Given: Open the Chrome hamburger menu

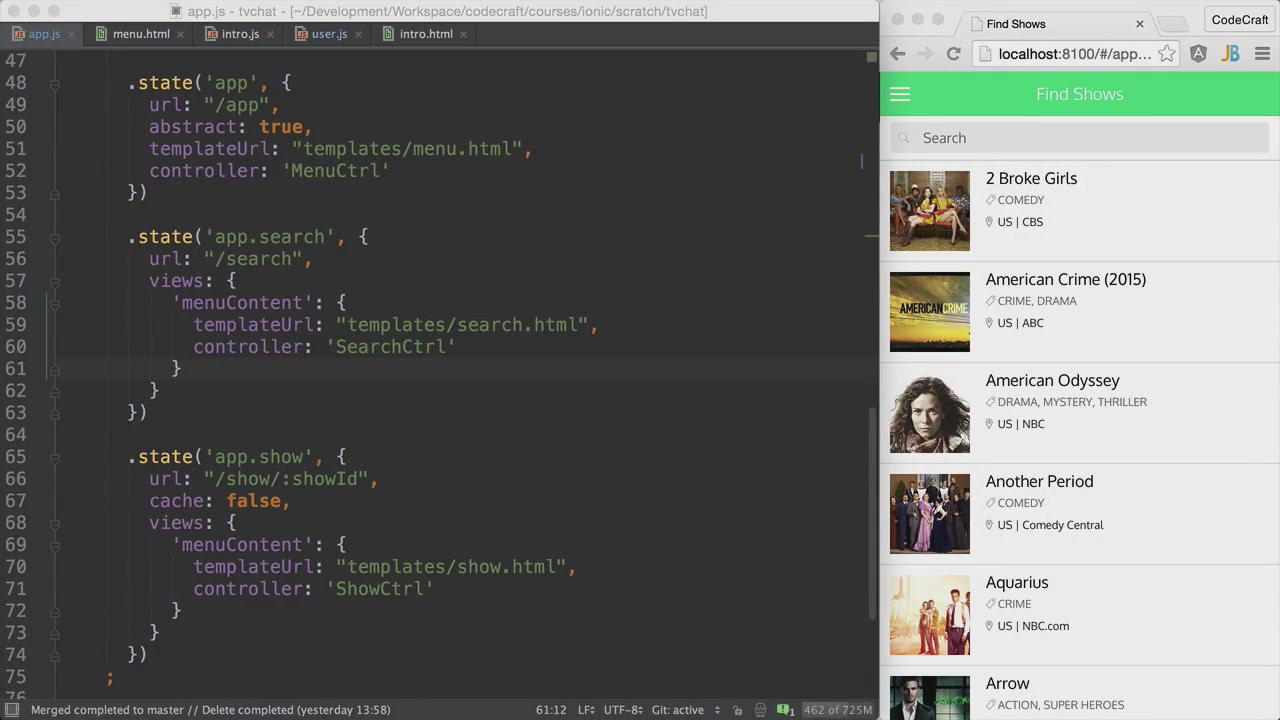Looking at the screenshot, I should (x=1262, y=54).
